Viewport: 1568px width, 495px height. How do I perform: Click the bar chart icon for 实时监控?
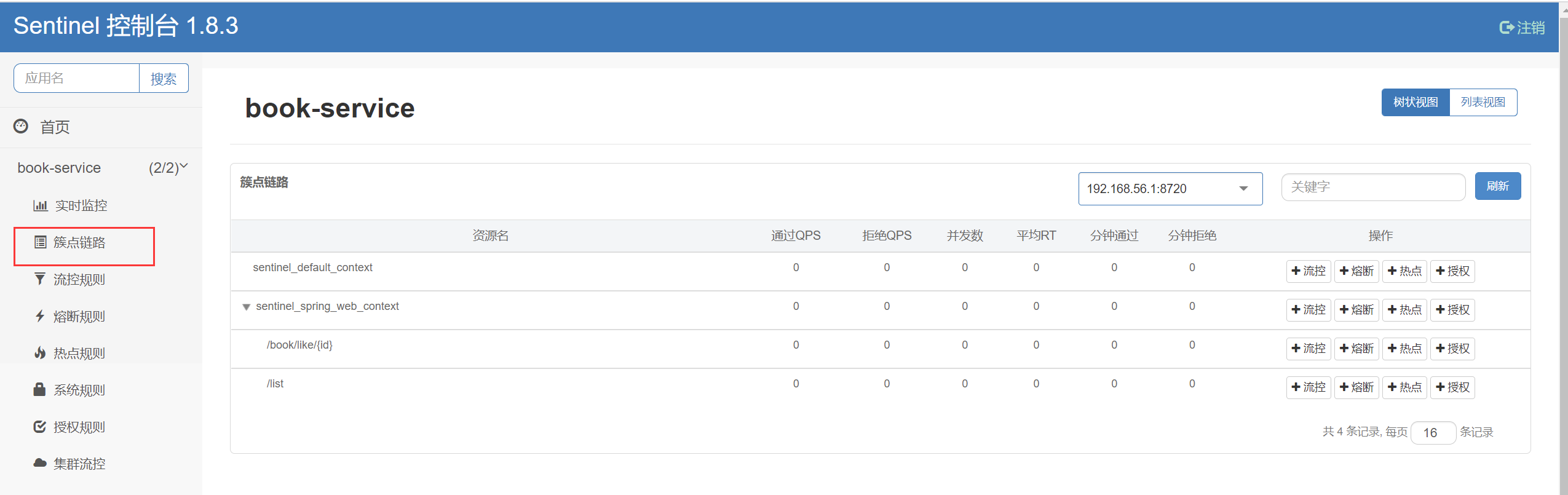[41, 205]
